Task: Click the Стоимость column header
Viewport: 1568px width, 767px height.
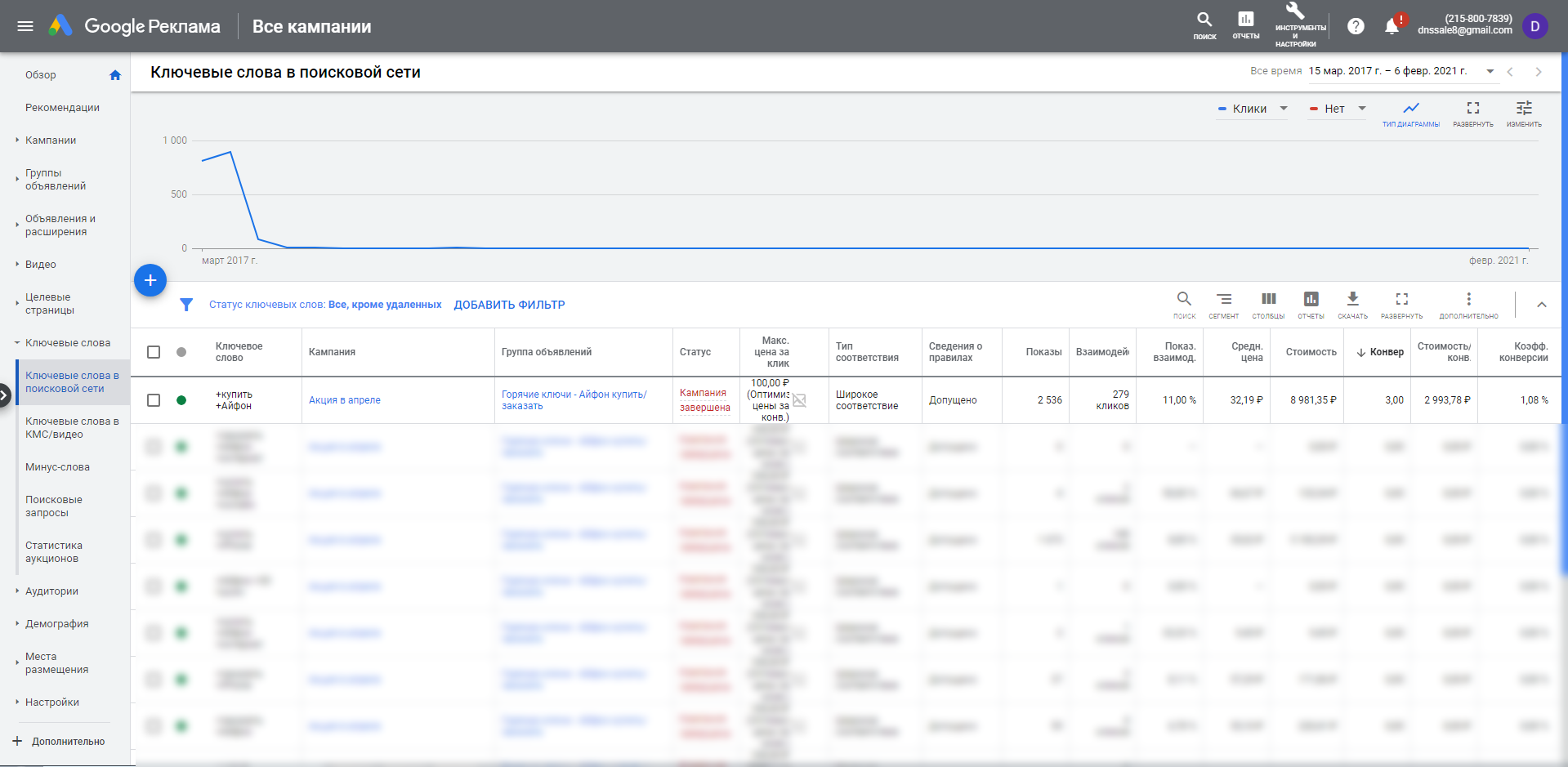Action: tap(1311, 352)
